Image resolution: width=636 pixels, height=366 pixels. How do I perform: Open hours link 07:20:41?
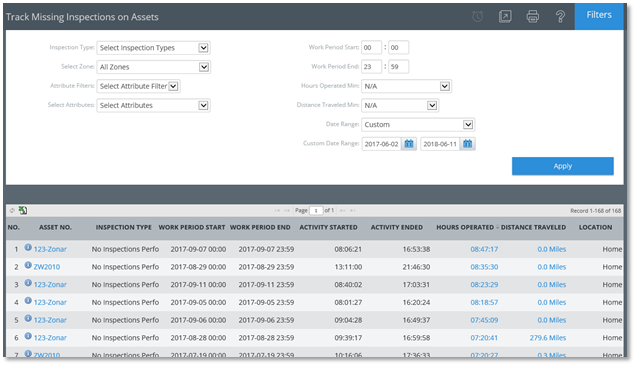484,338
